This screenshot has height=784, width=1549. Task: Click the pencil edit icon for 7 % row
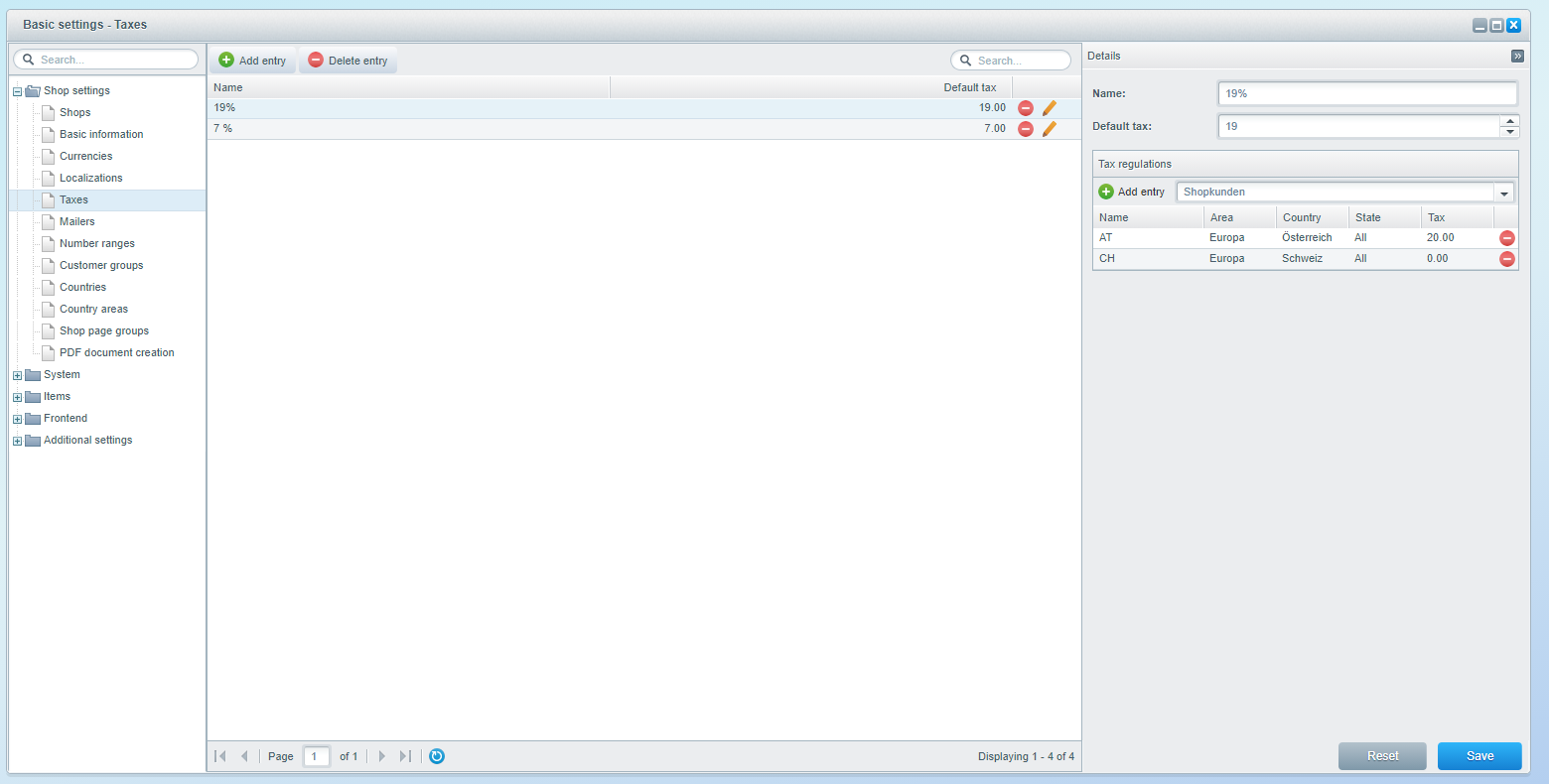tap(1050, 129)
